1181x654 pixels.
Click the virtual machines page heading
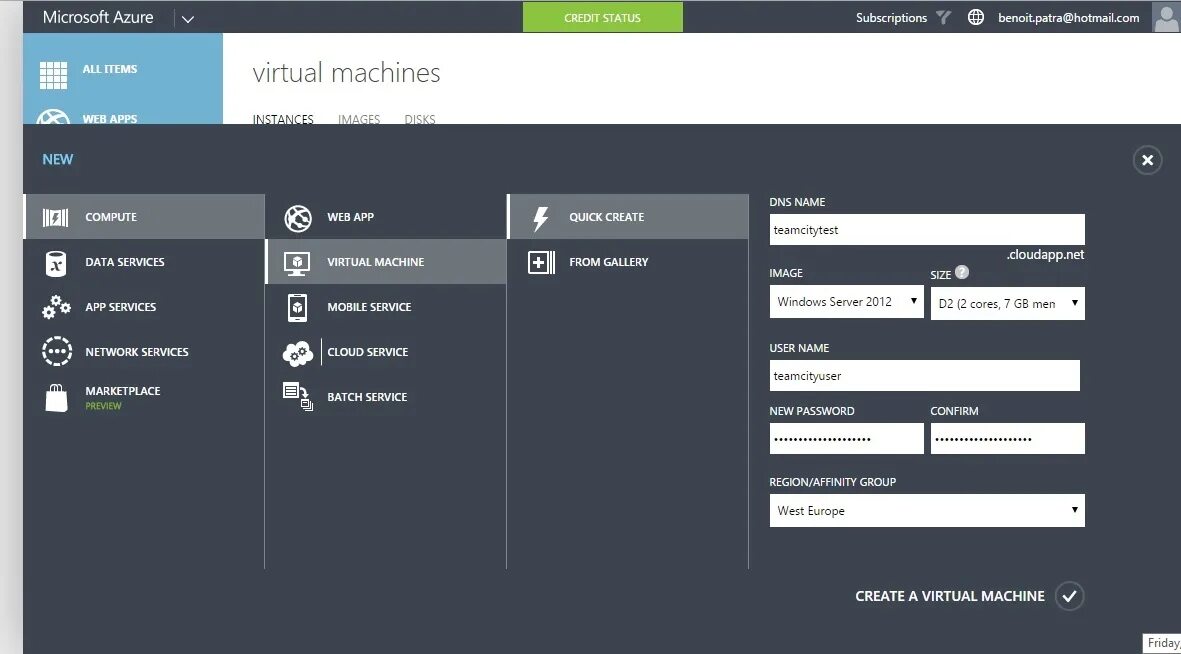coord(346,73)
